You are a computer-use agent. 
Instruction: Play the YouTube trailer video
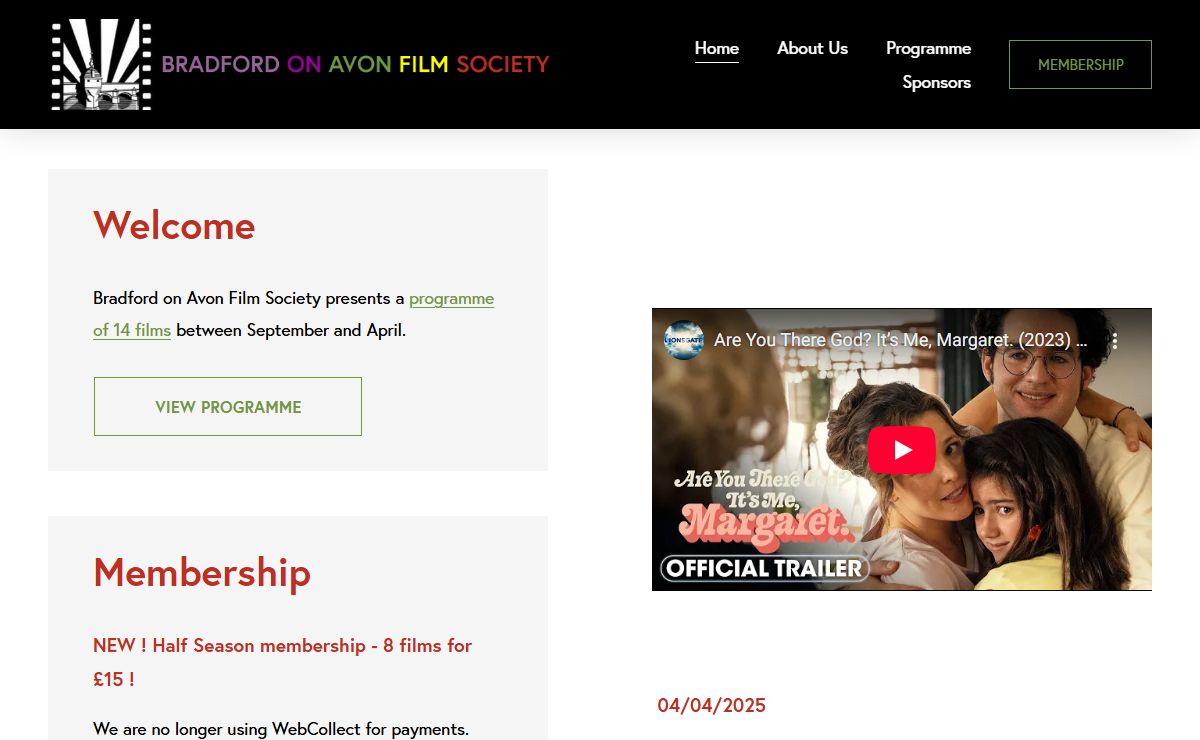coord(902,450)
